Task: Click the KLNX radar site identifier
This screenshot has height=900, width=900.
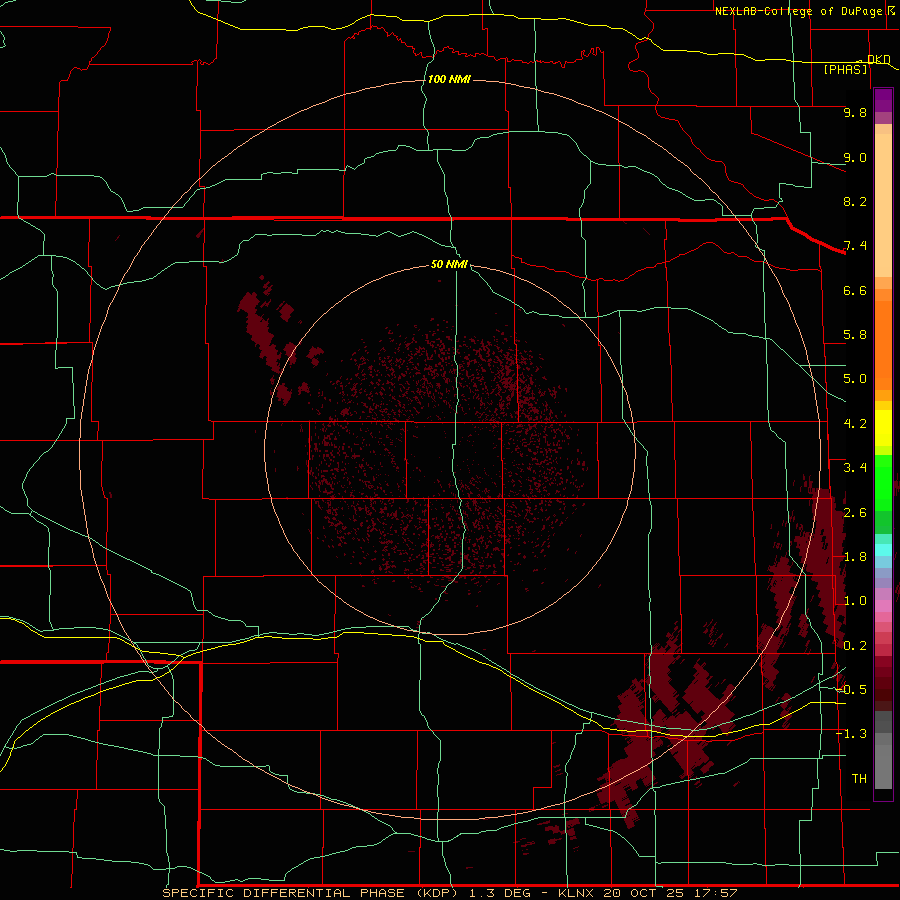Action: (x=577, y=893)
